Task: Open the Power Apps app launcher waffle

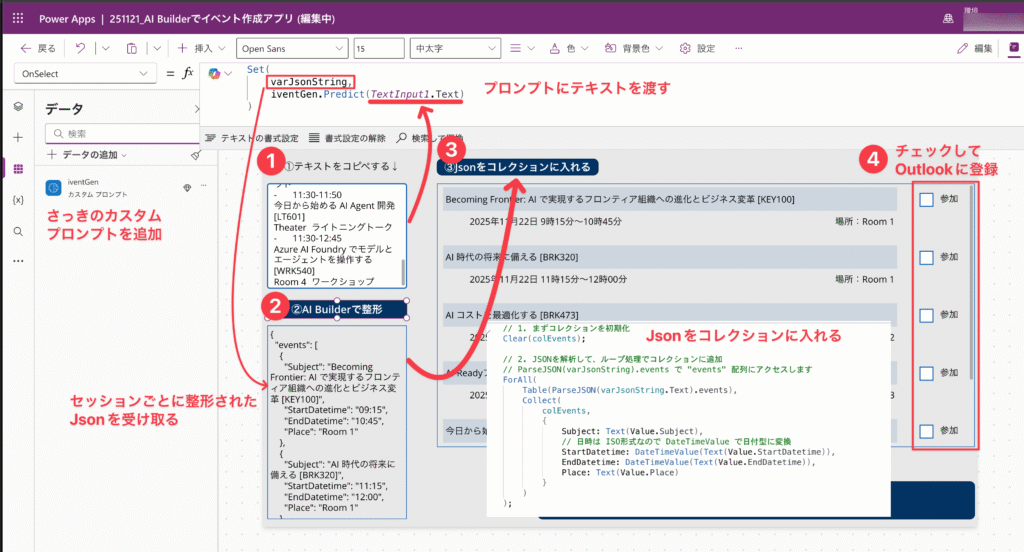Action: [19, 18]
